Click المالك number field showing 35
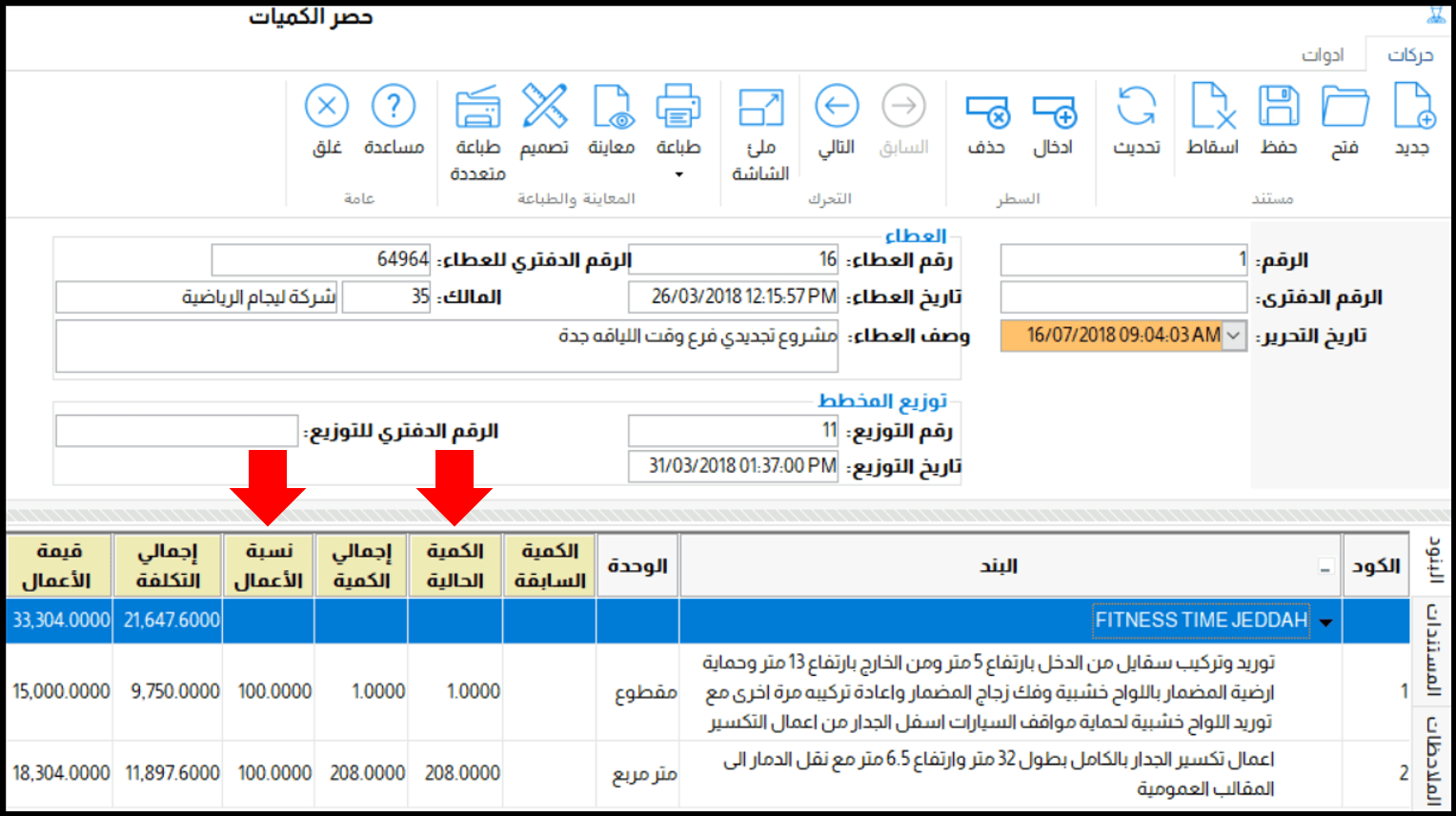The image size is (1456, 816). click(386, 297)
